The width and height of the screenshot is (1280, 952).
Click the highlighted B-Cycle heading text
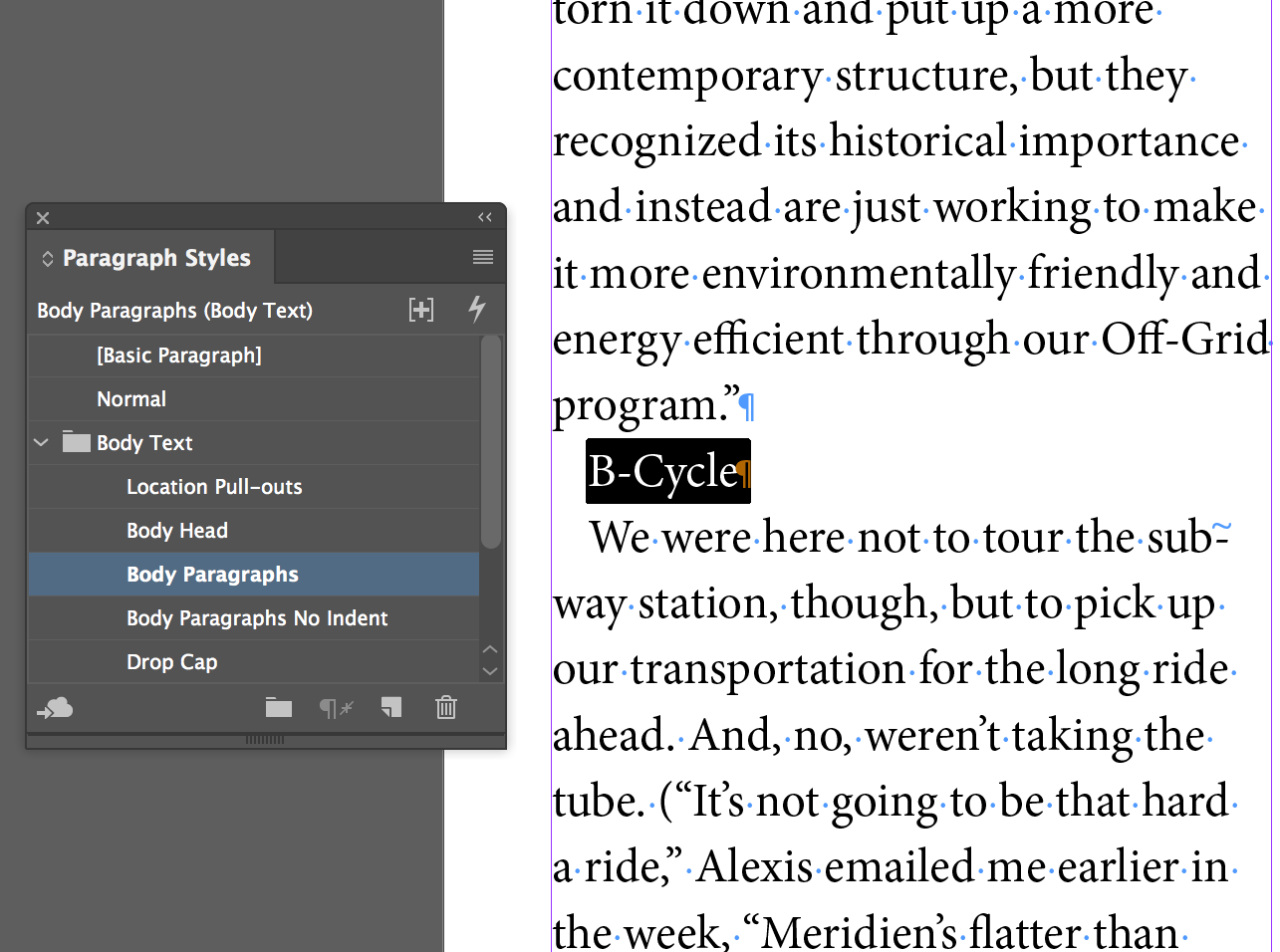pos(662,471)
